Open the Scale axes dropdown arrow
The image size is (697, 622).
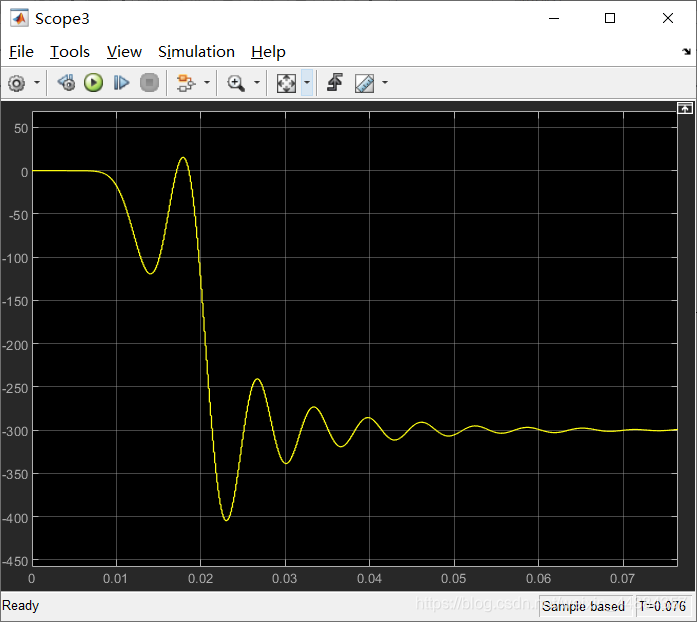point(307,83)
